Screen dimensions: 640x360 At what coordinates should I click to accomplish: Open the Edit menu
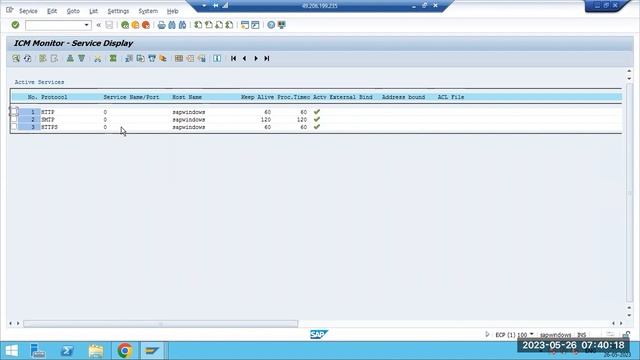tap(52, 11)
